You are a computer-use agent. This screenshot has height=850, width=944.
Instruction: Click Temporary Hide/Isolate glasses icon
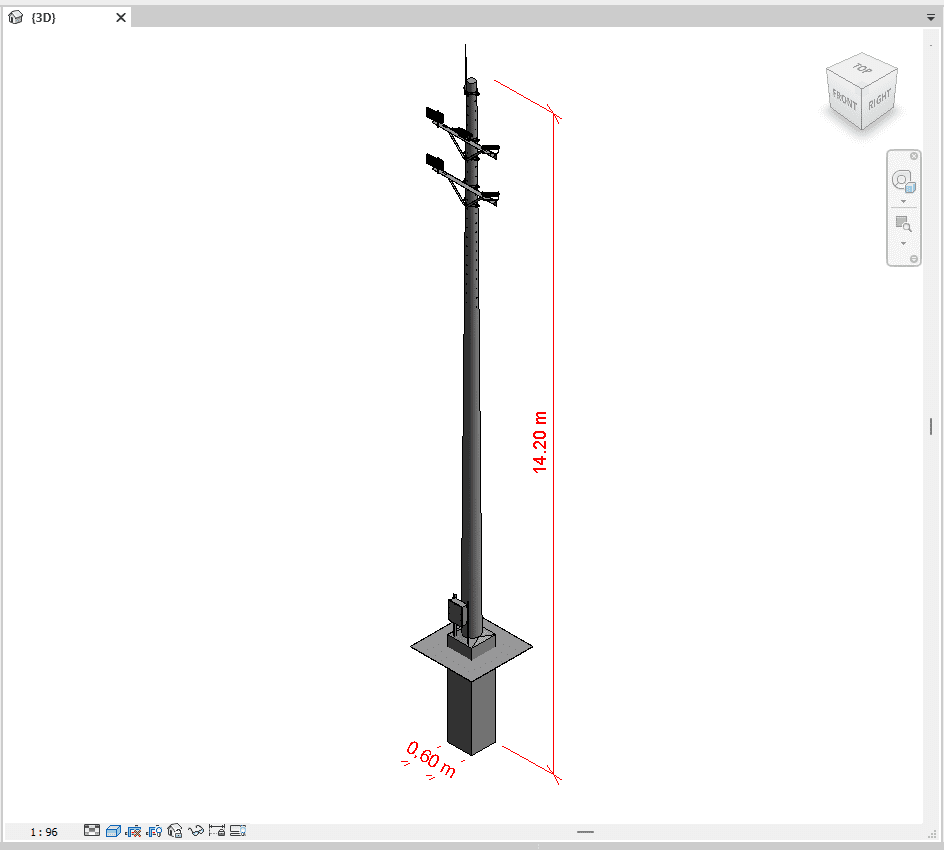195,830
